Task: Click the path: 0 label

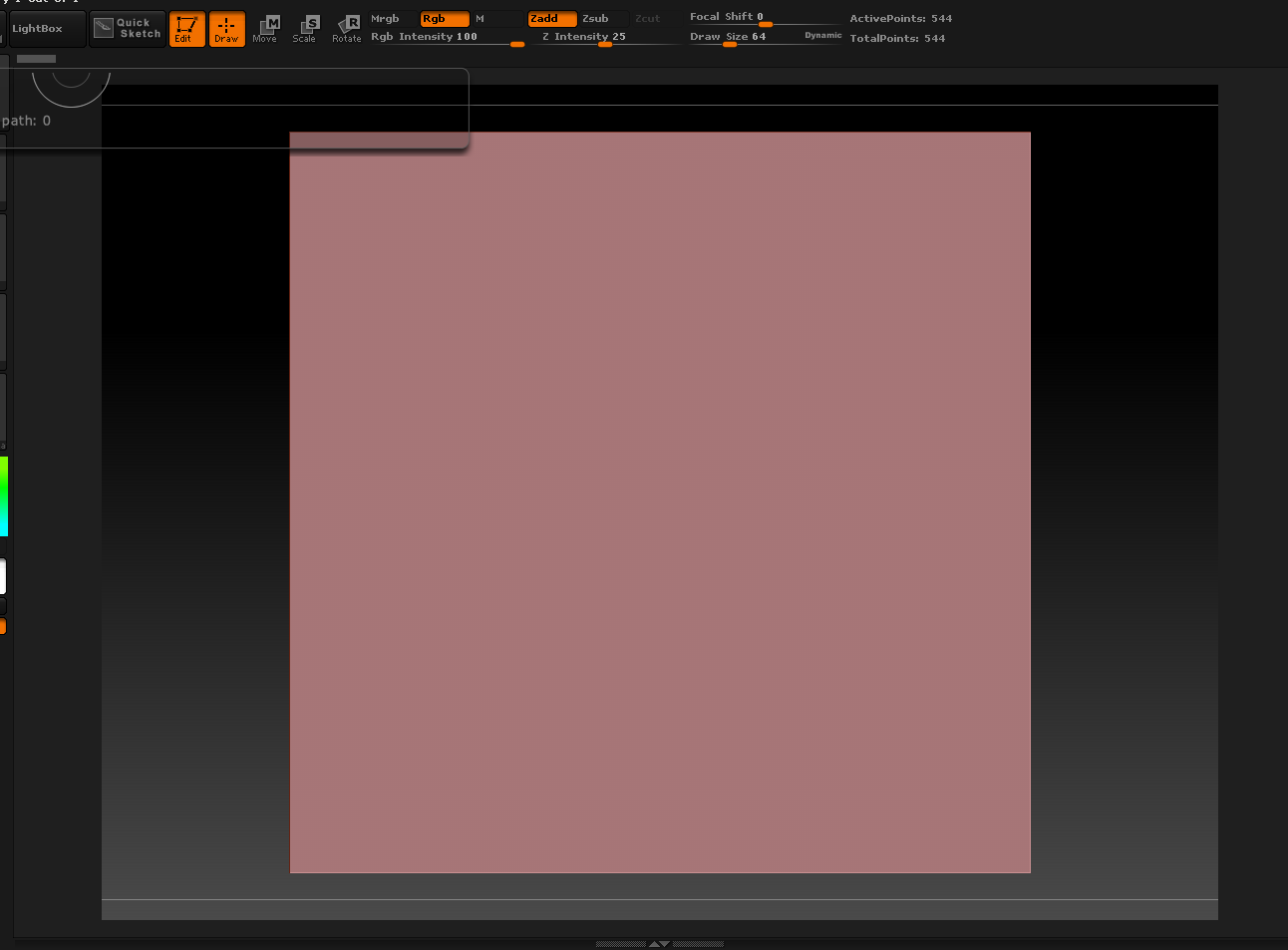Action: tap(26, 121)
